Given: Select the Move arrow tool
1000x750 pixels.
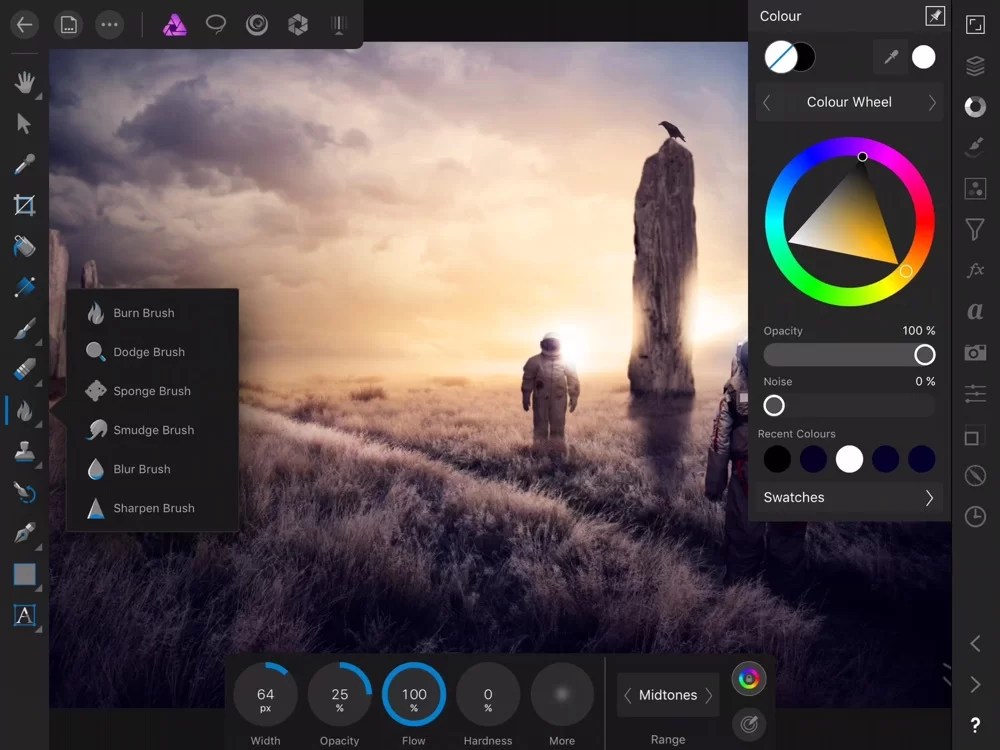Looking at the screenshot, I should (x=24, y=123).
